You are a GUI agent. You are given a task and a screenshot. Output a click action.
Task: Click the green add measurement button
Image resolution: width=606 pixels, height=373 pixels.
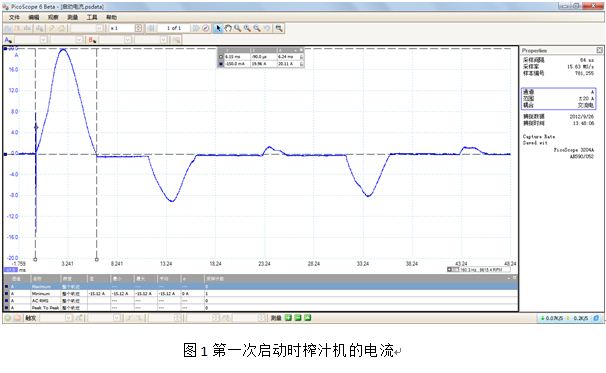coord(288,318)
